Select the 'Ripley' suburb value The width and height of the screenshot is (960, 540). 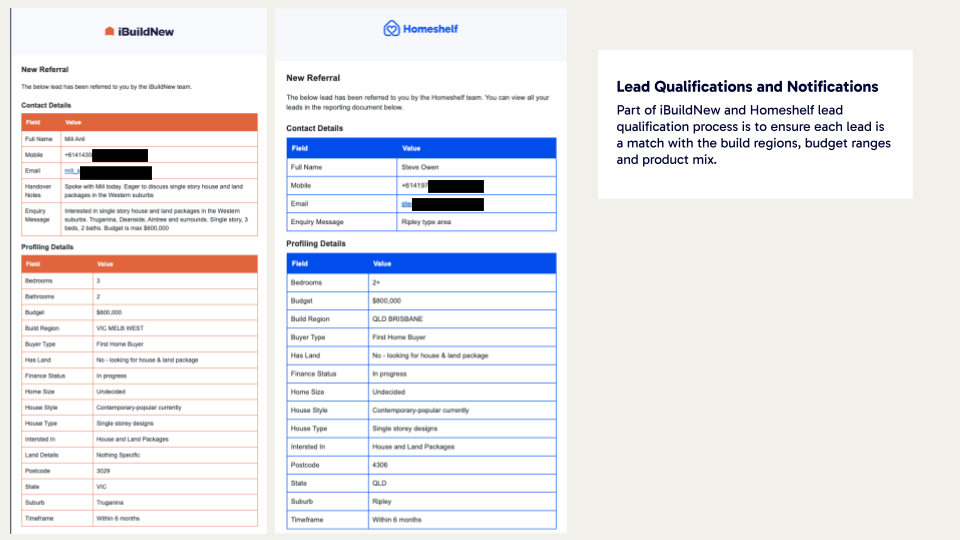tap(381, 501)
